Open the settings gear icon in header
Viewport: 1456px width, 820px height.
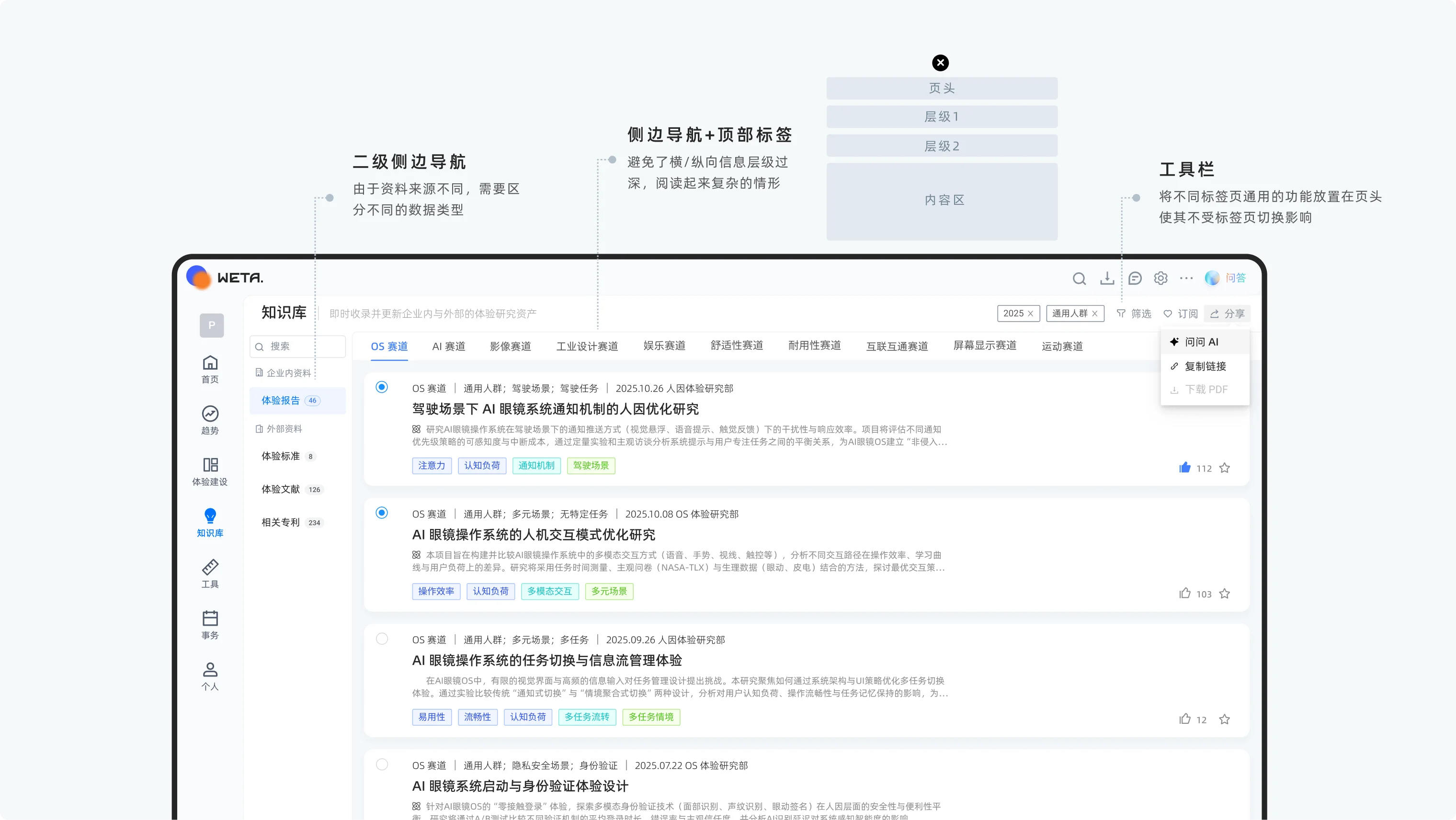coord(1160,279)
